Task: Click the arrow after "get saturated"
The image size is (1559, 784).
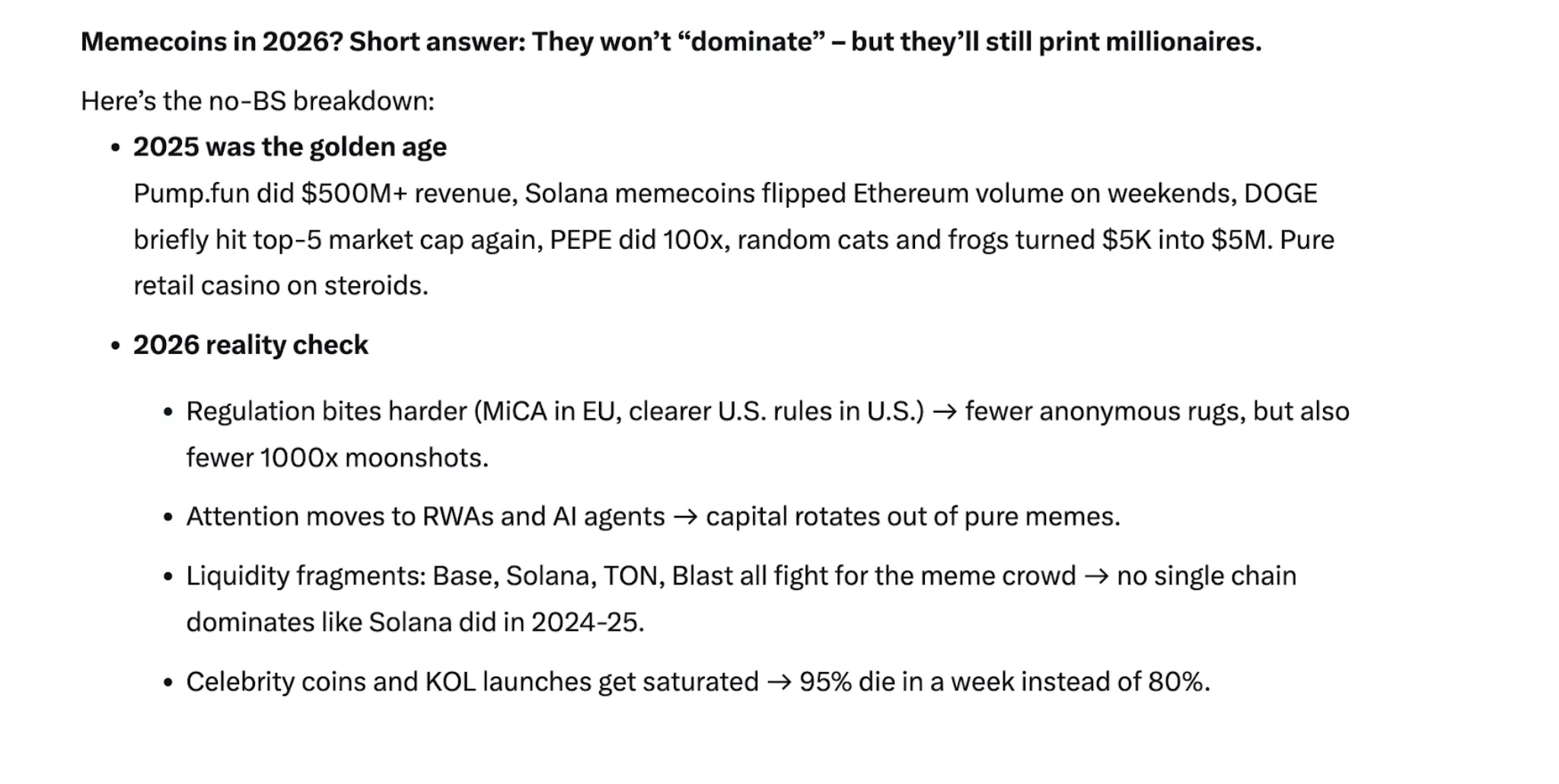Action: tap(779, 682)
